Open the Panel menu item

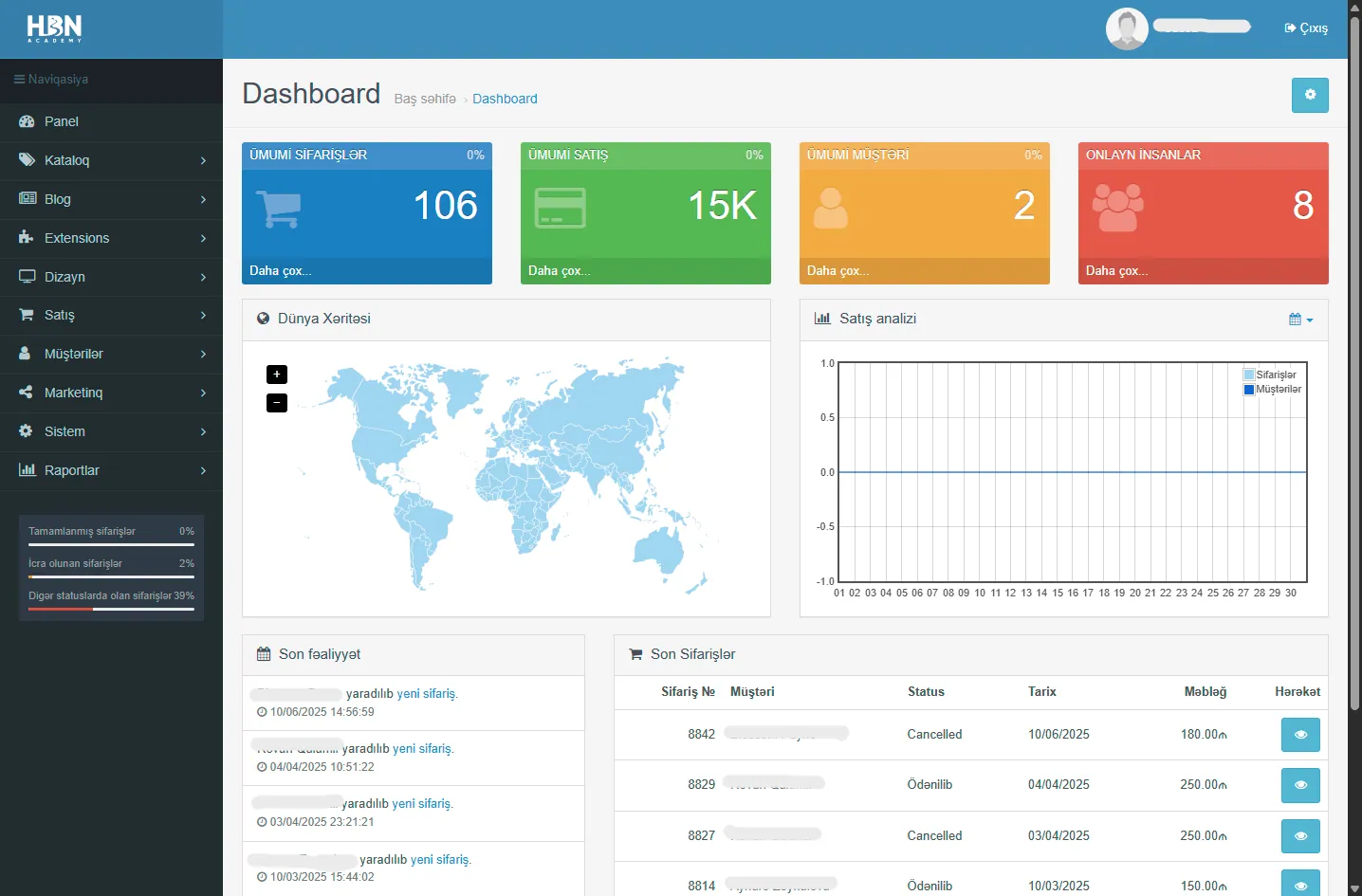(111, 121)
